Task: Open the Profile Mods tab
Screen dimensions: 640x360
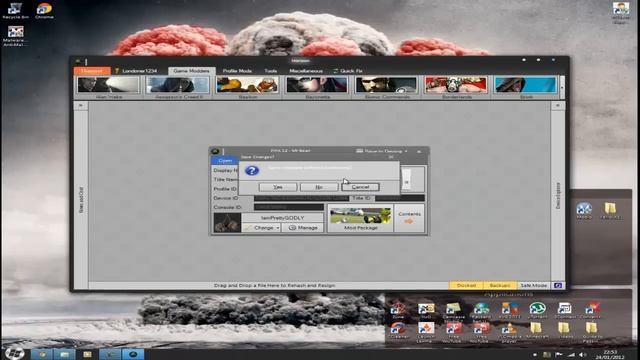Action: (x=237, y=71)
